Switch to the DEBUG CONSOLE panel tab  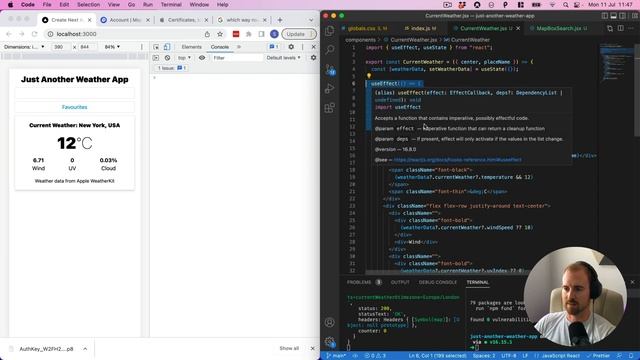coord(438,282)
